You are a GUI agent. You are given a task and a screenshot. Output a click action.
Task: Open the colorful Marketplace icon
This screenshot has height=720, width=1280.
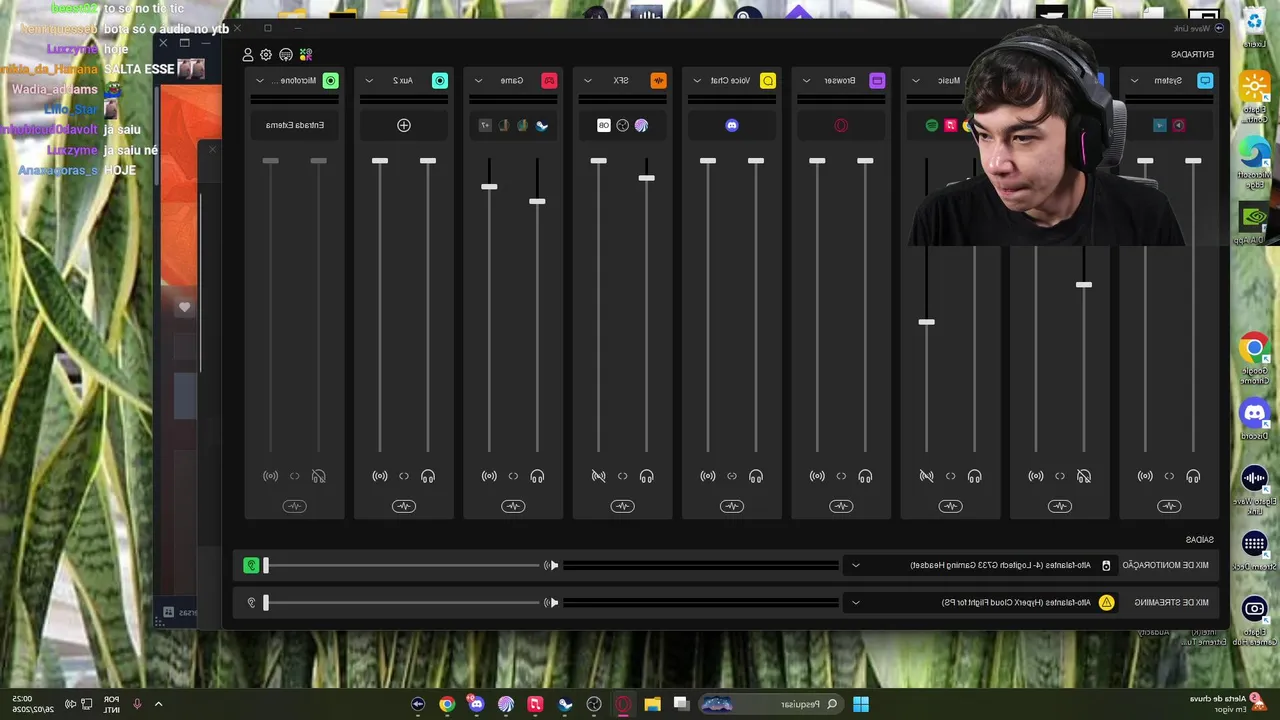(x=306, y=55)
